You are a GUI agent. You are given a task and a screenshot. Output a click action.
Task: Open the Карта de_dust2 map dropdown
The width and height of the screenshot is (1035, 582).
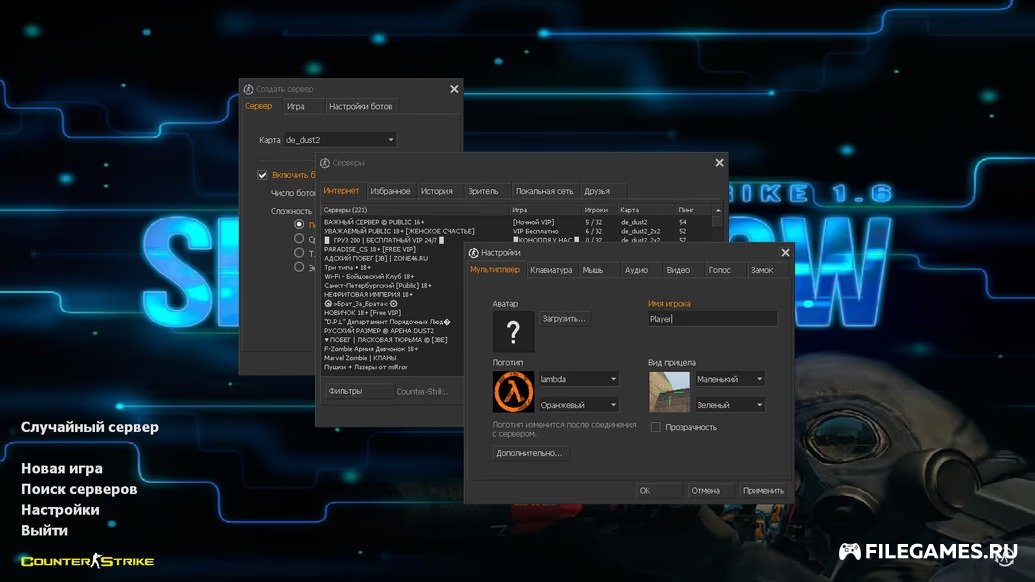click(x=340, y=140)
